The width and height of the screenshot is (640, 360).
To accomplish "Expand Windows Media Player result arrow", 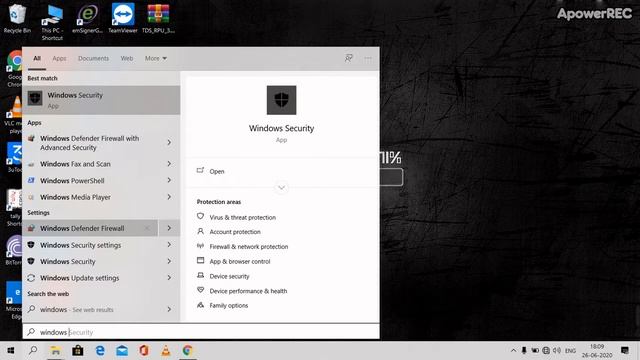I will pyautogui.click(x=169, y=197).
